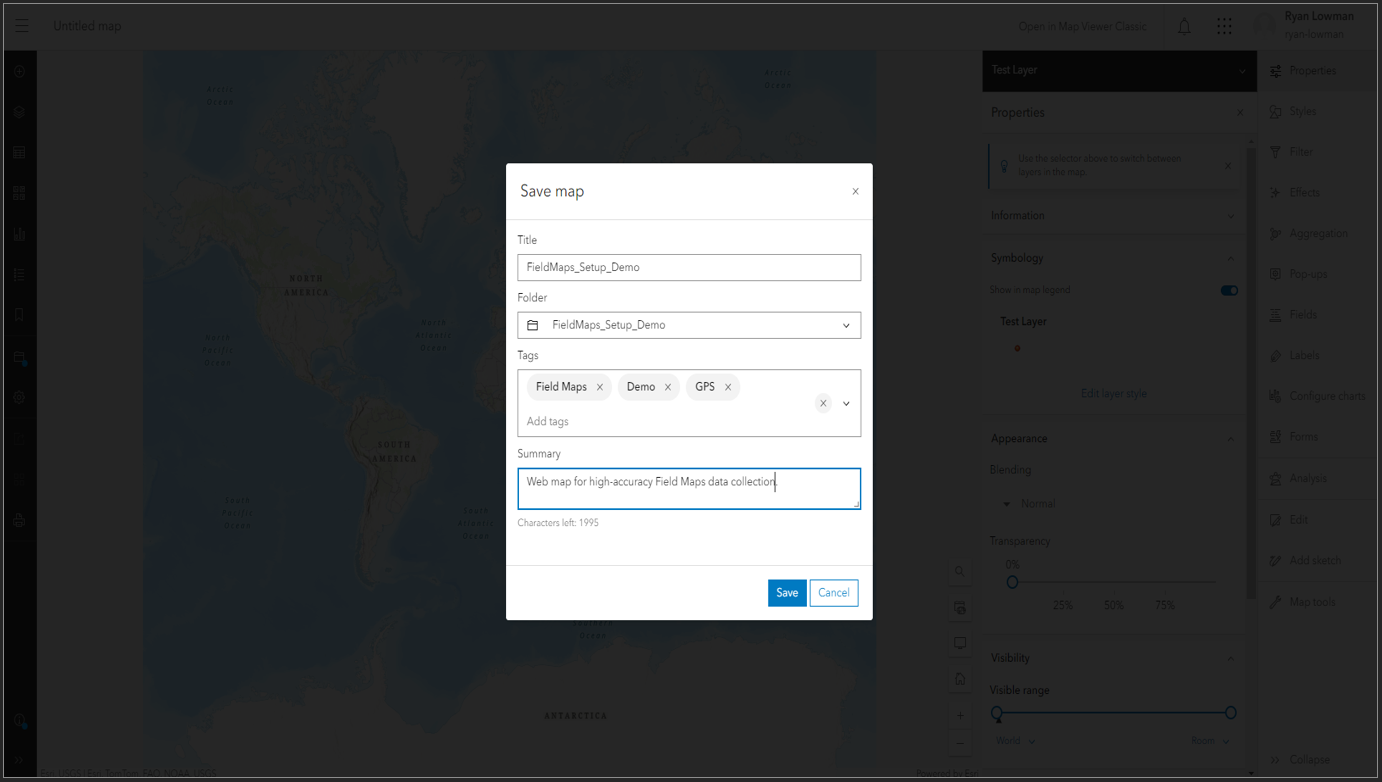
Task: Click the Search tool on the map
Action: tap(959, 571)
